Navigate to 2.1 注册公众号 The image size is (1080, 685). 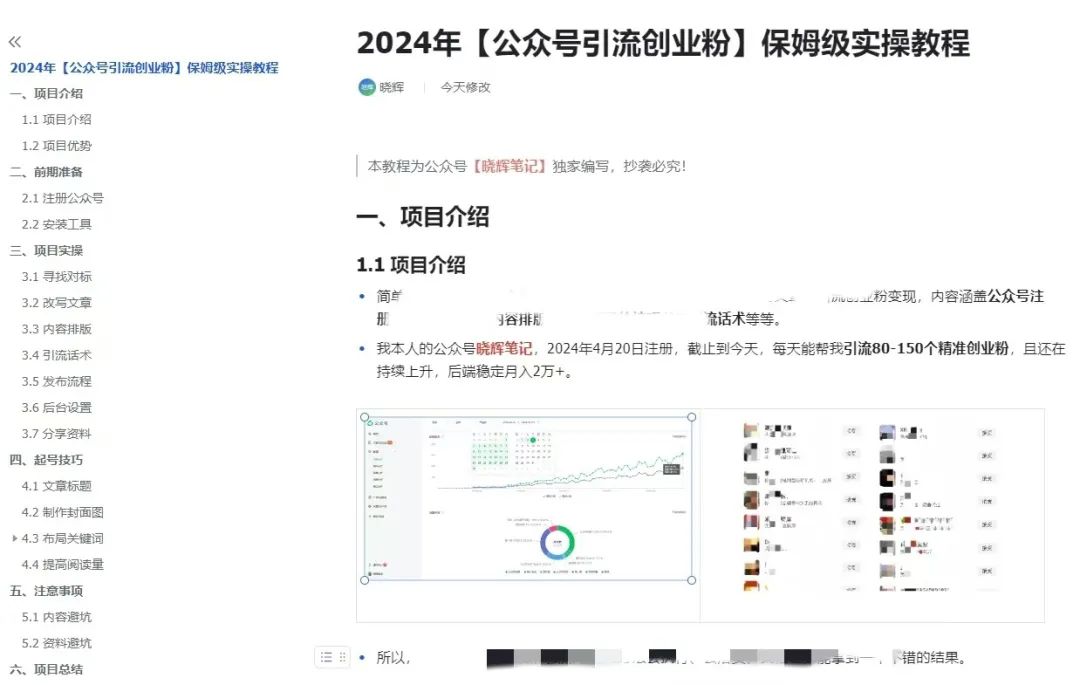coord(58,198)
